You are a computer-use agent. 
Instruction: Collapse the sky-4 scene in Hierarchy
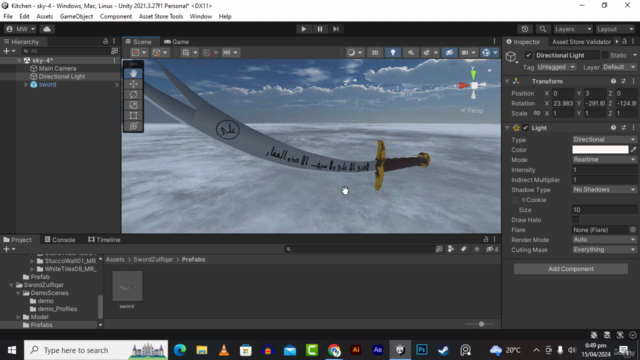click(x=19, y=60)
